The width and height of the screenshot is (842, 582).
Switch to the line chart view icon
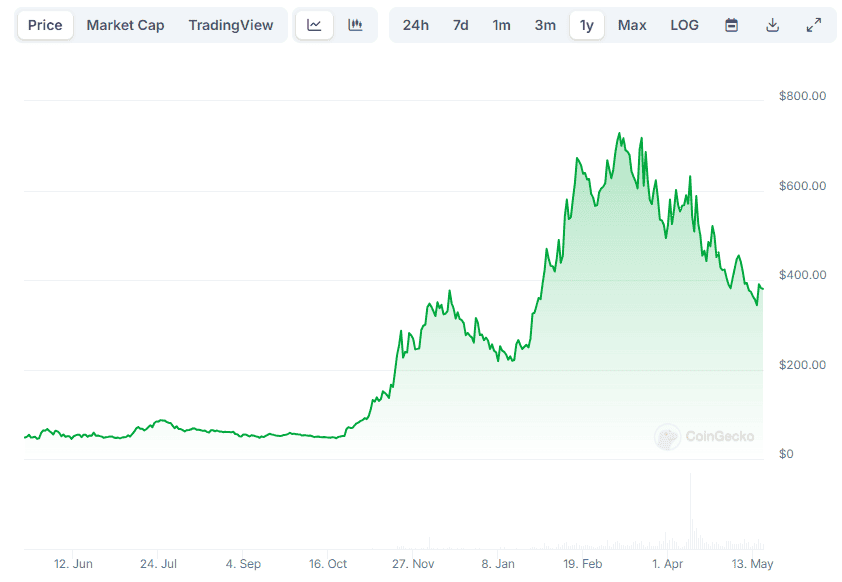(x=314, y=25)
